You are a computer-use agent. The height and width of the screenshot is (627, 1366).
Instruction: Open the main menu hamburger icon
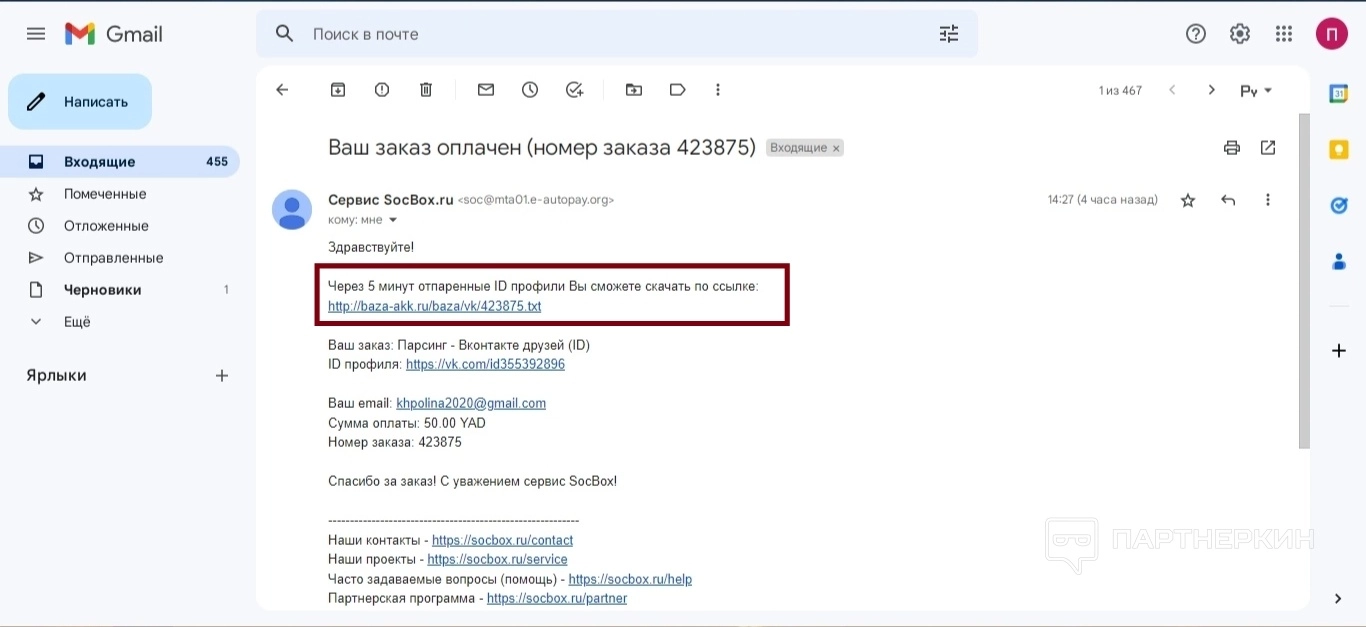pyautogui.click(x=36, y=34)
